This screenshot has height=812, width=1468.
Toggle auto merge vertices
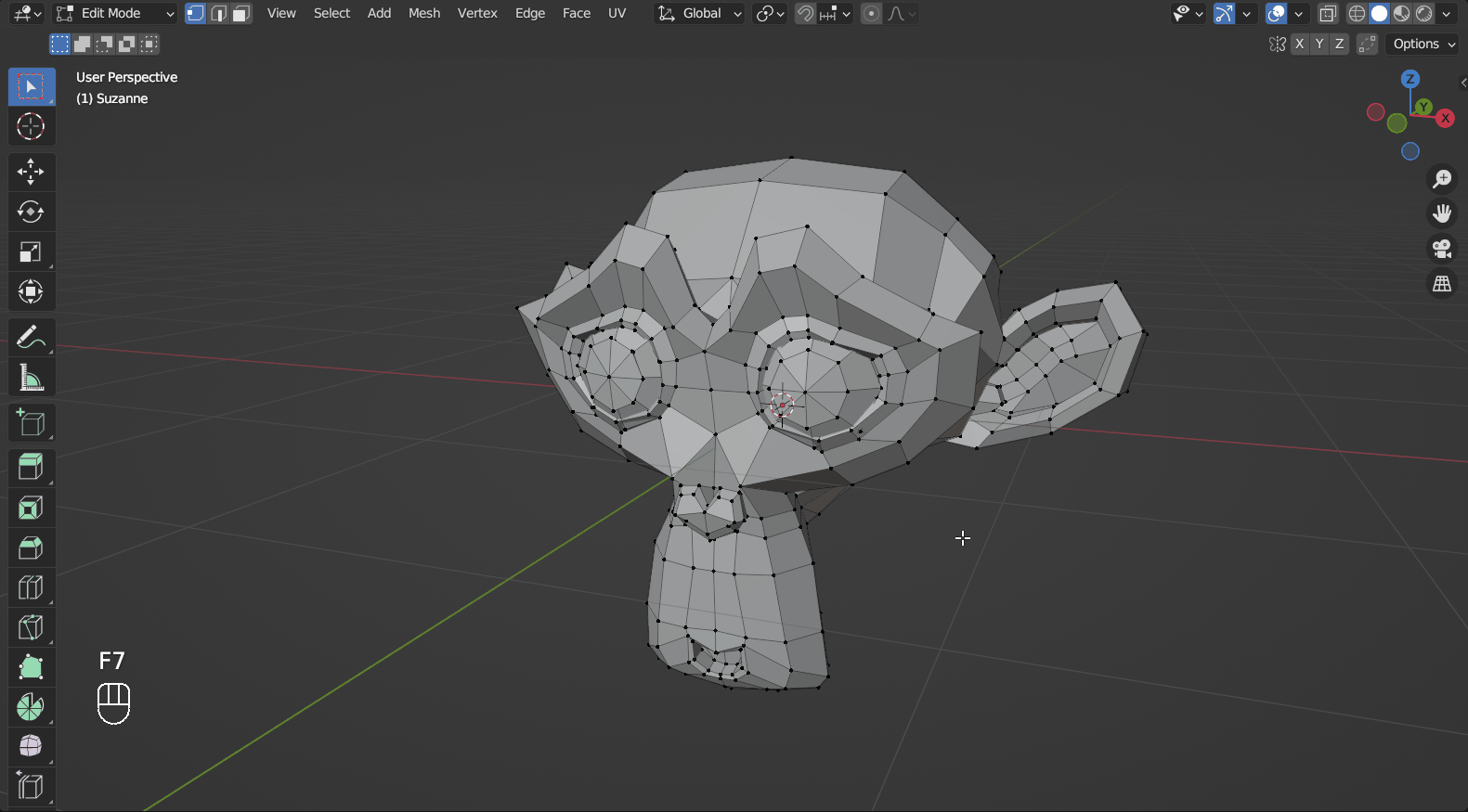coord(1367,44)
